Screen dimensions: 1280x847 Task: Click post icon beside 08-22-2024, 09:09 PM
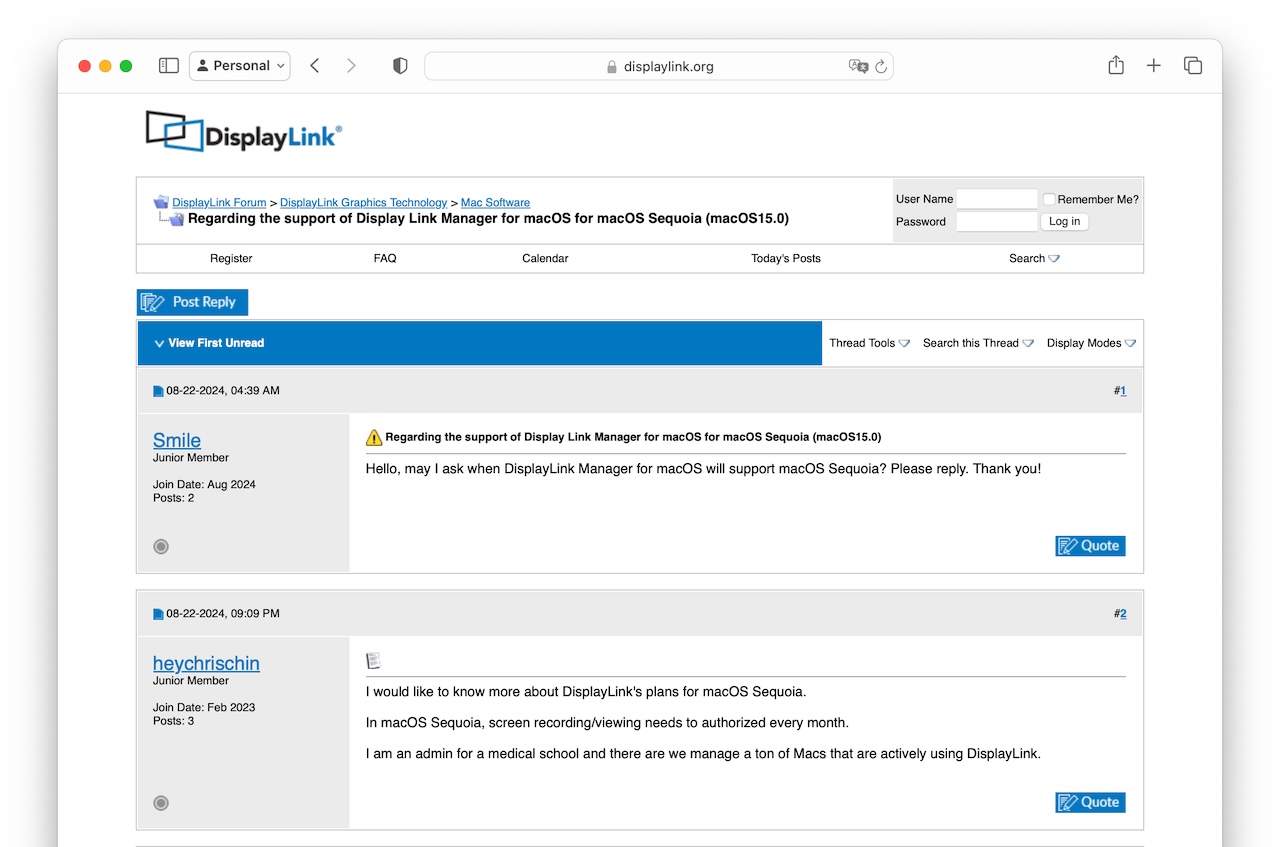[x=158, y=614]
